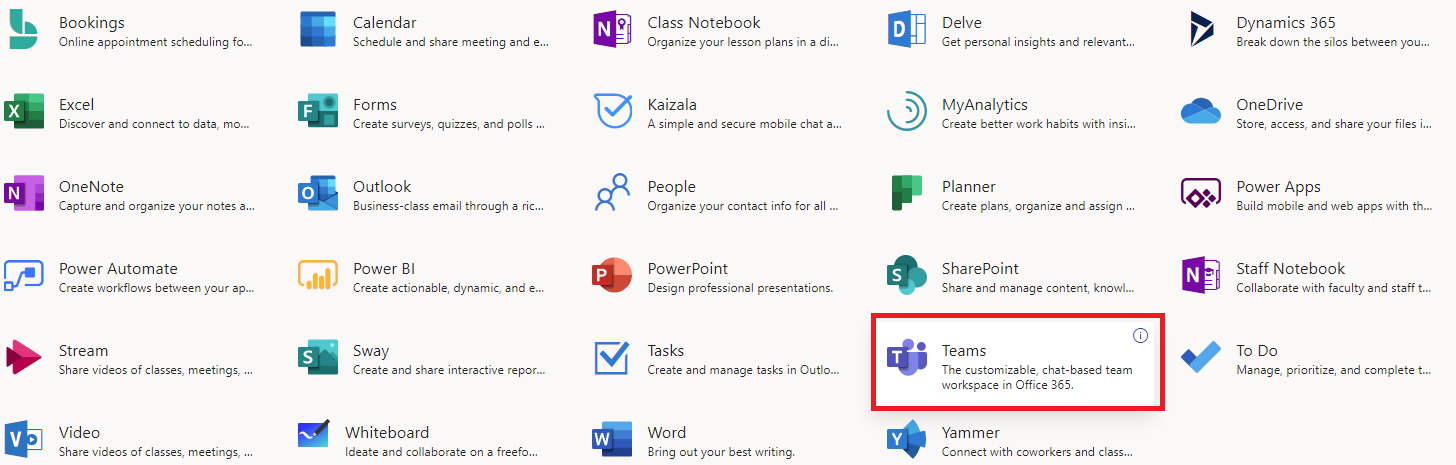Select the Dynamics 365 title
Screen dimensions: 1456x465
[1285, 22]
